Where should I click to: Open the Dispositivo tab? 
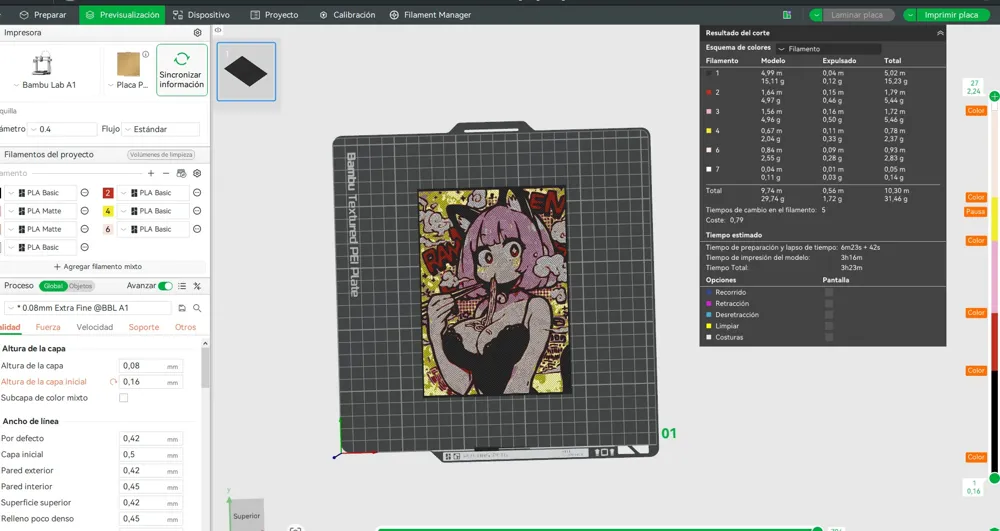(x=202, y=15)
